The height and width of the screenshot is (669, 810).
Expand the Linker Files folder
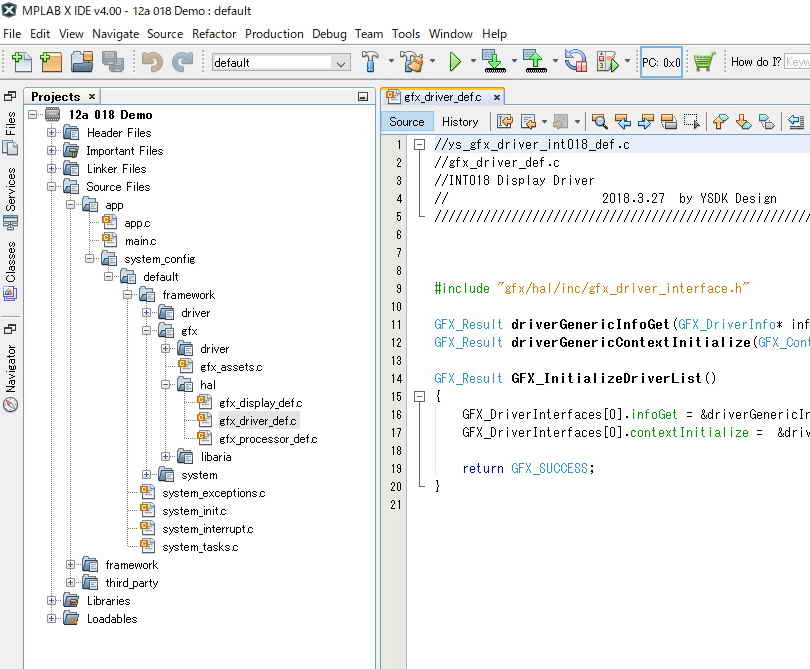point(52,168)
